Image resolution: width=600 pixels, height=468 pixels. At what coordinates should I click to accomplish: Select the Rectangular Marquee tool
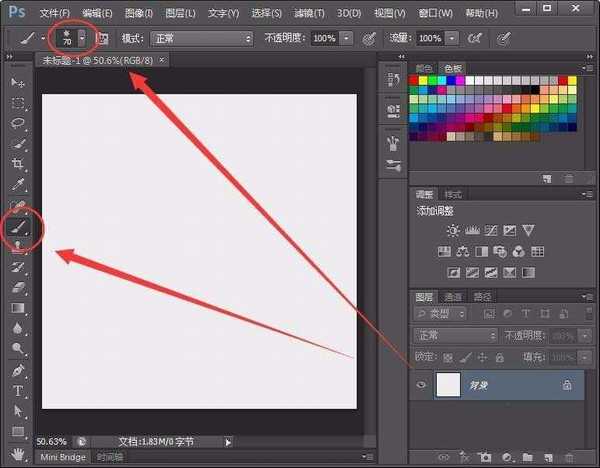coord(18,103)
